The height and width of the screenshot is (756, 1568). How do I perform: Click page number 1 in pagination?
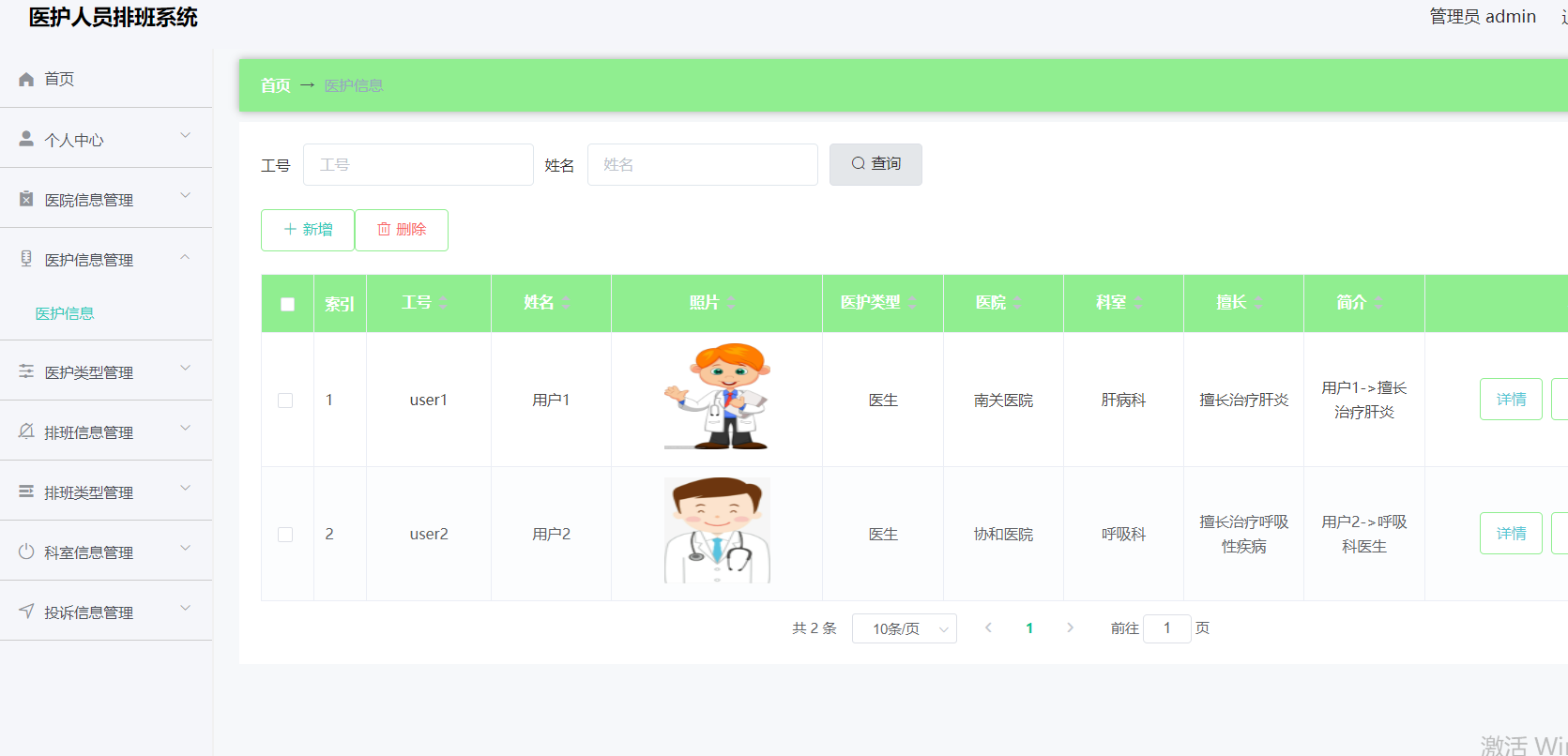[x=1029, y=628]
